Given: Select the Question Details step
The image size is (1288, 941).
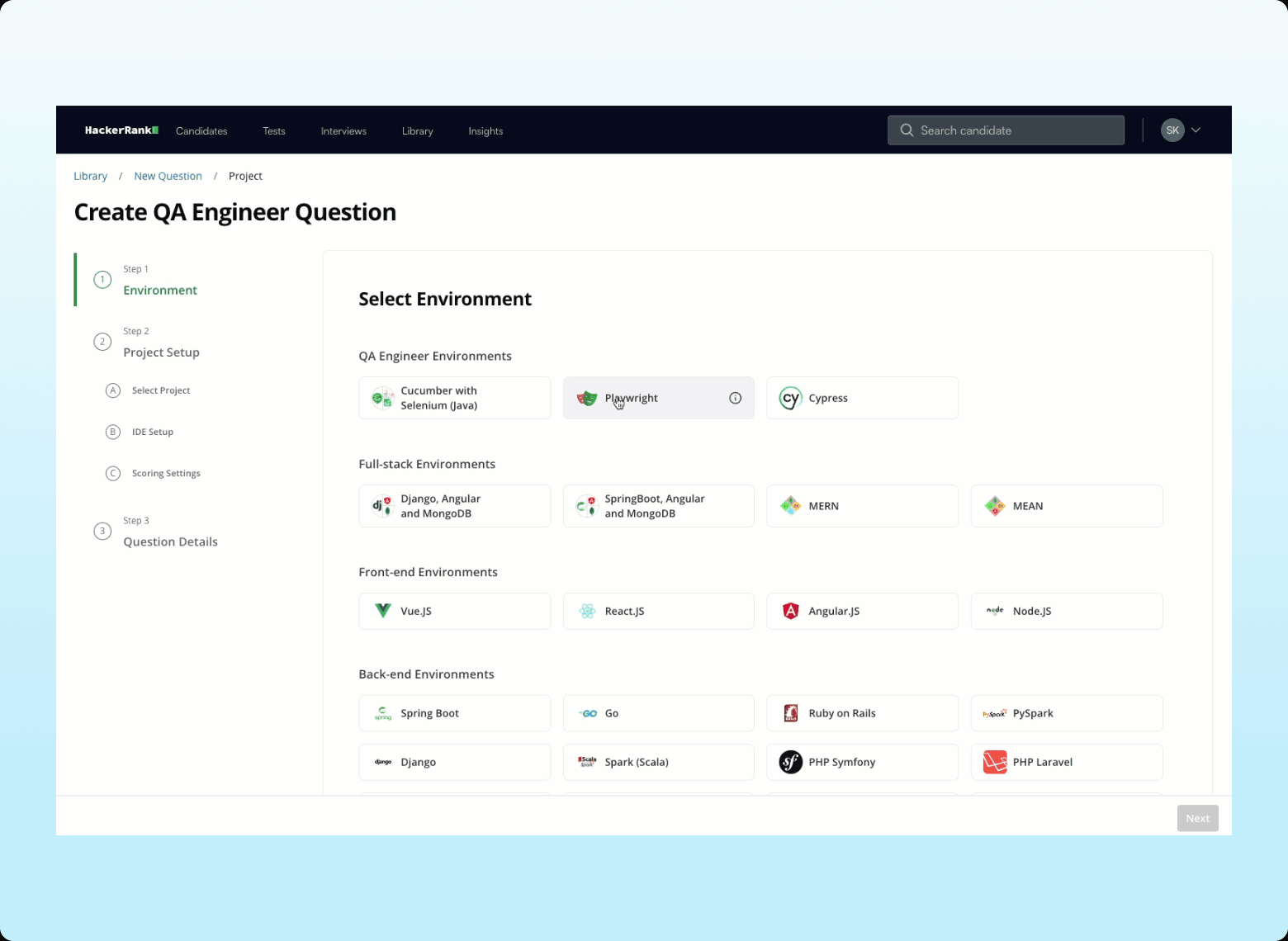Looking at the screenshot, I should coord(170,541).
